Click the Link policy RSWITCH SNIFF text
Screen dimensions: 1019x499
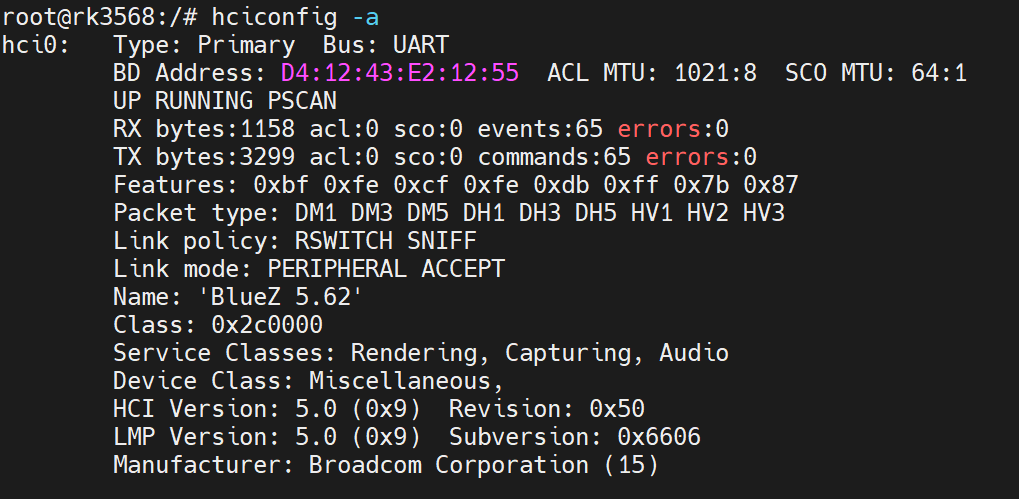point(295,241)
